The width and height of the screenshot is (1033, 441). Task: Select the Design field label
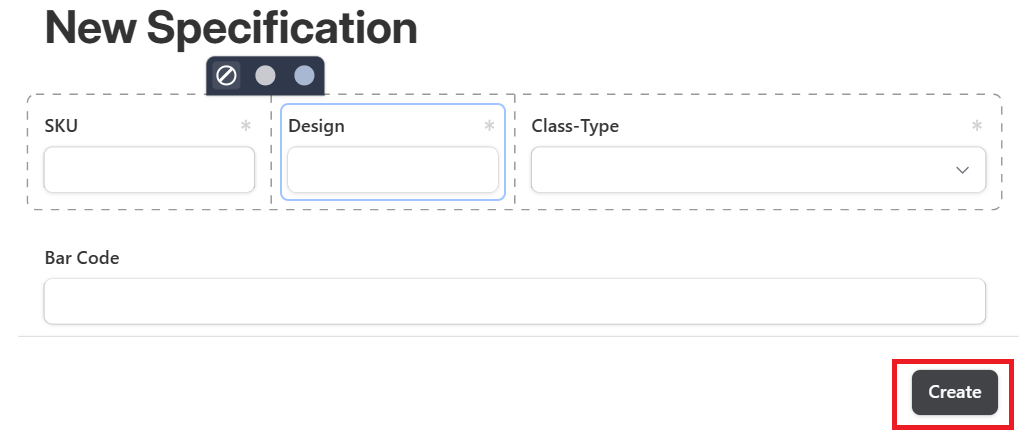point(316,126)
